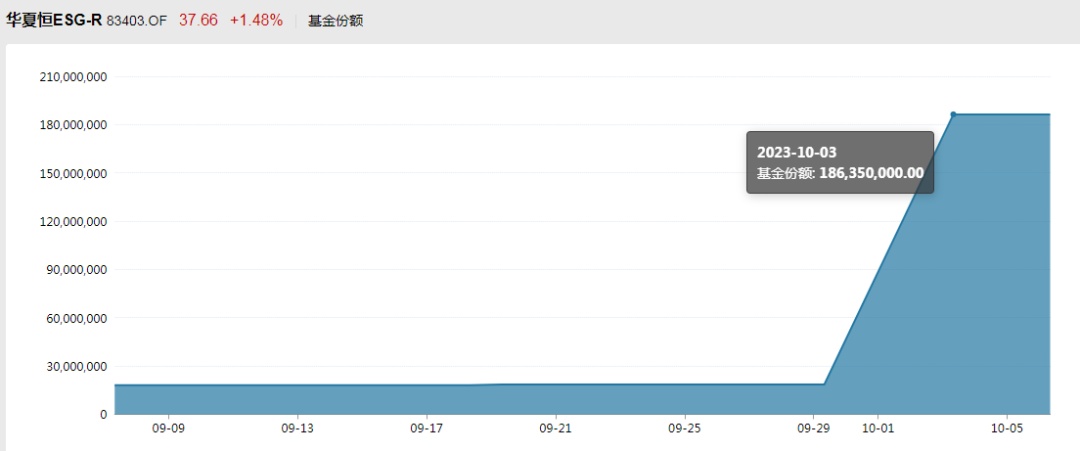Viewport: 1080px width, 451px height.
Task: Click the 09-17 date axis label
Action: pyautogui.click(x=426, y=428)
